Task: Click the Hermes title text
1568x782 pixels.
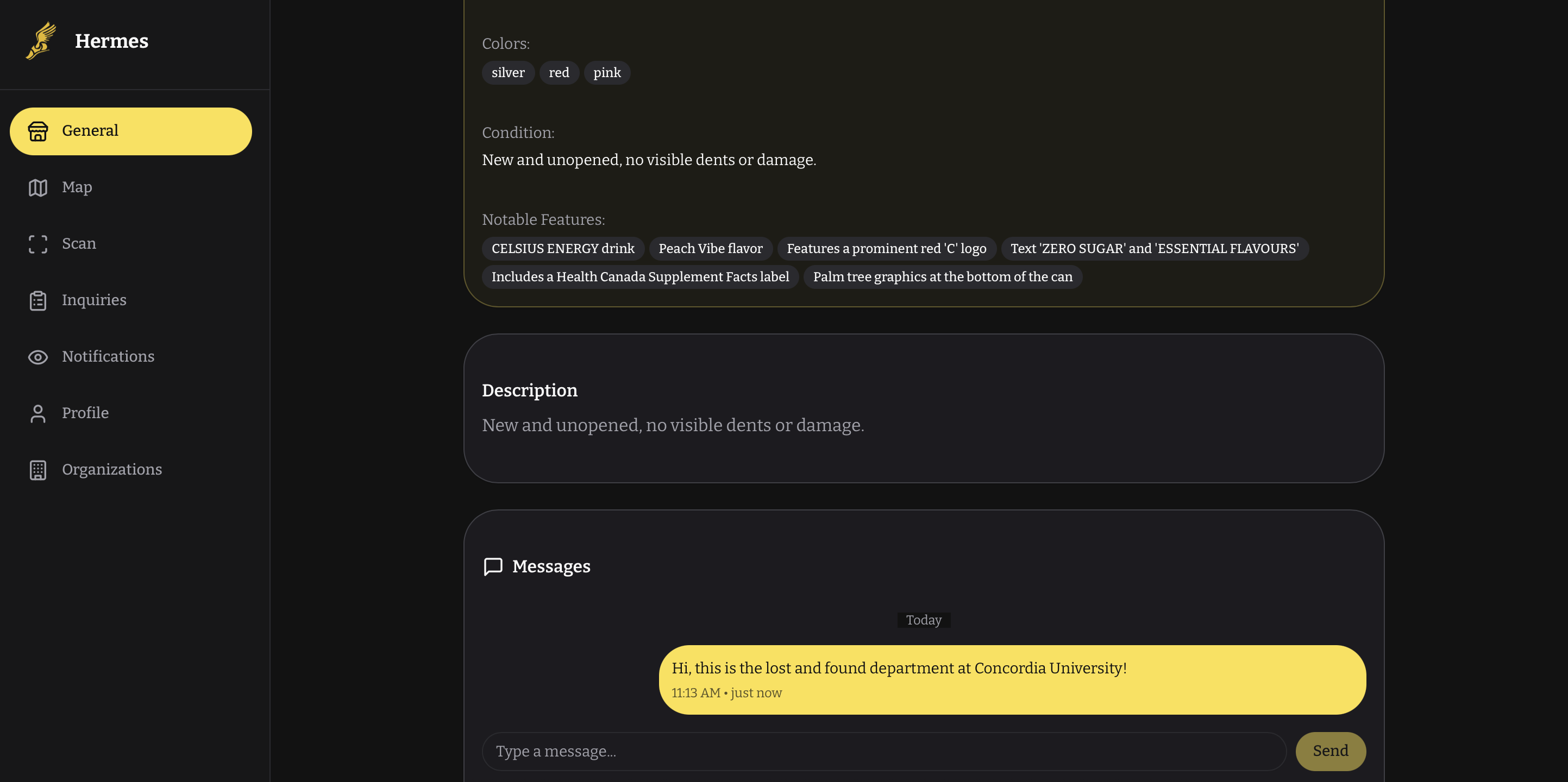Action: pos(111,41)
